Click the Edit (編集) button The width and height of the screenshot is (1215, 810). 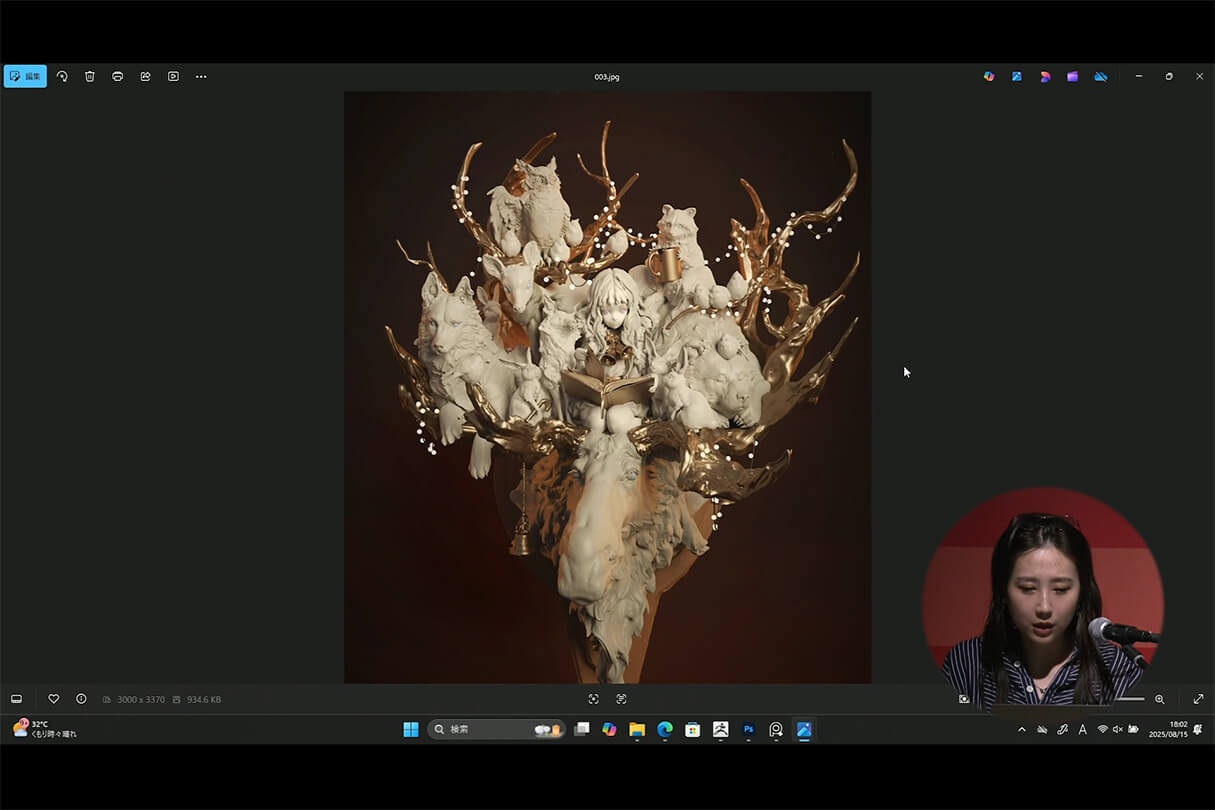point(26,76)
